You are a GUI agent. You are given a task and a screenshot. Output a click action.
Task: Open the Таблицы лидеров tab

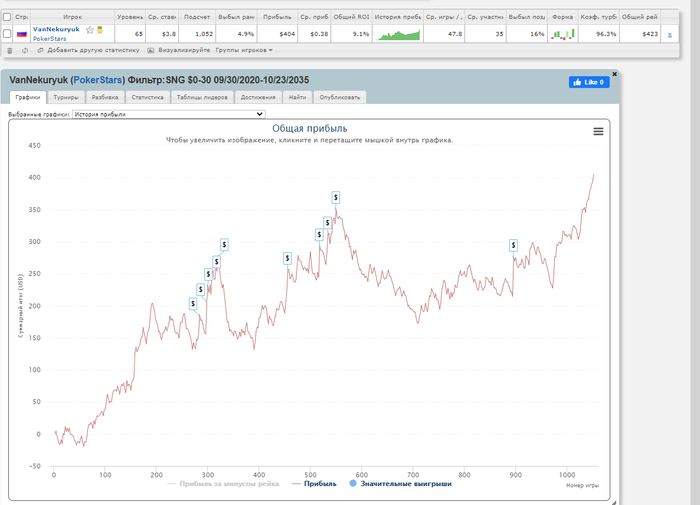tap(202, 97)
